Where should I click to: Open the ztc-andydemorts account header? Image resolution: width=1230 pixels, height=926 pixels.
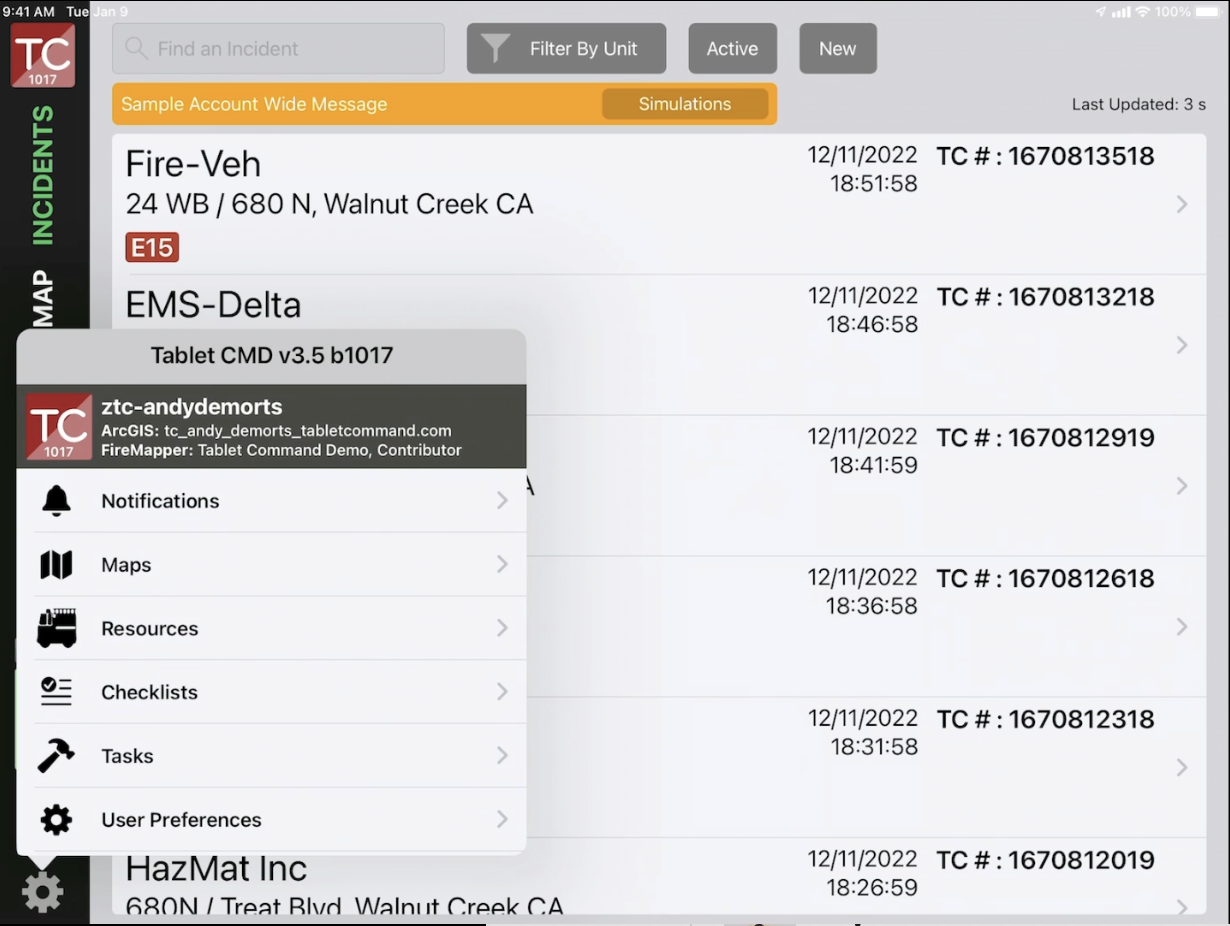click(x=271, y=427)
